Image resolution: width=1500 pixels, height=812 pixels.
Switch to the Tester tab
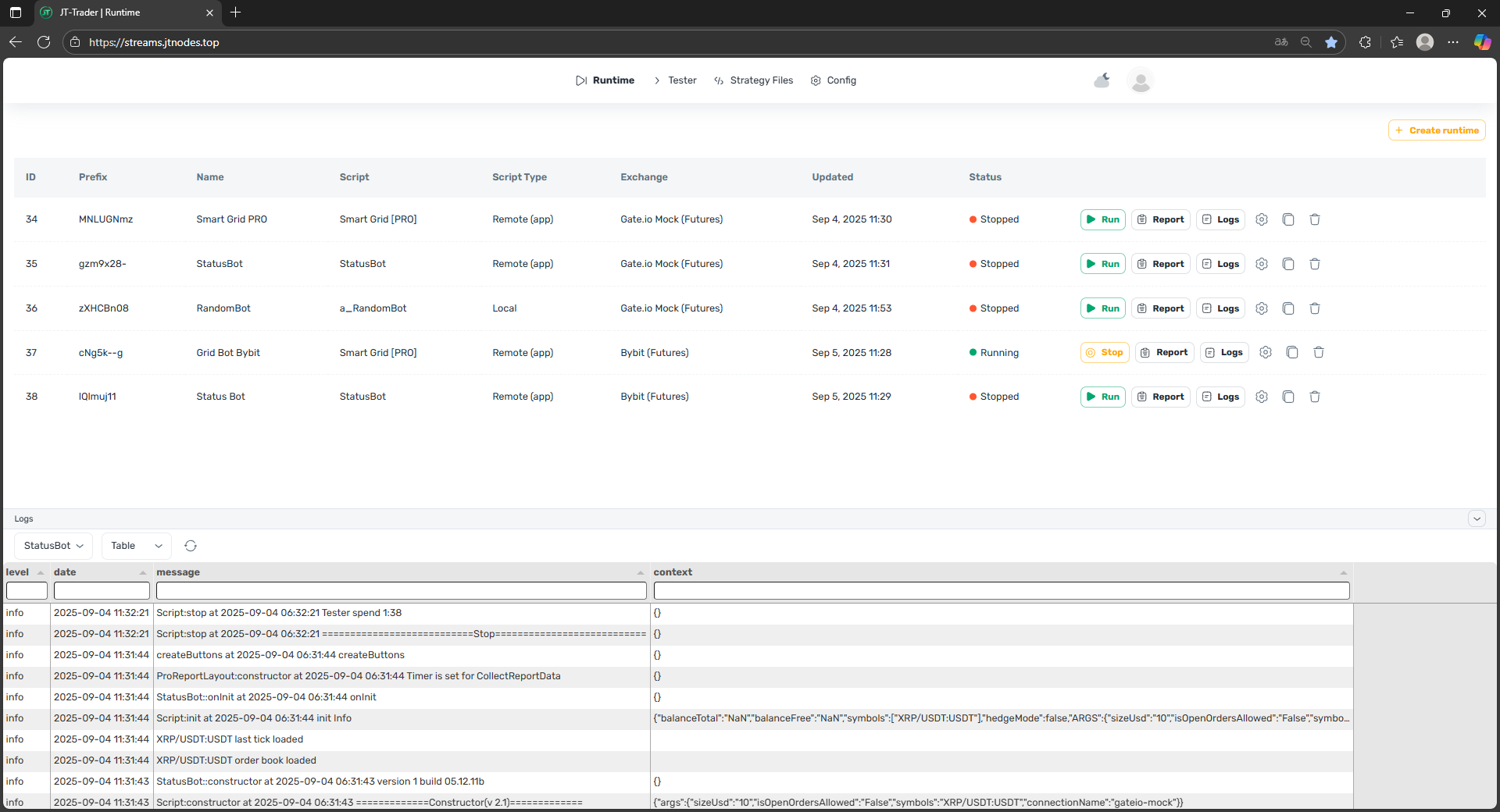coord(675,80)
